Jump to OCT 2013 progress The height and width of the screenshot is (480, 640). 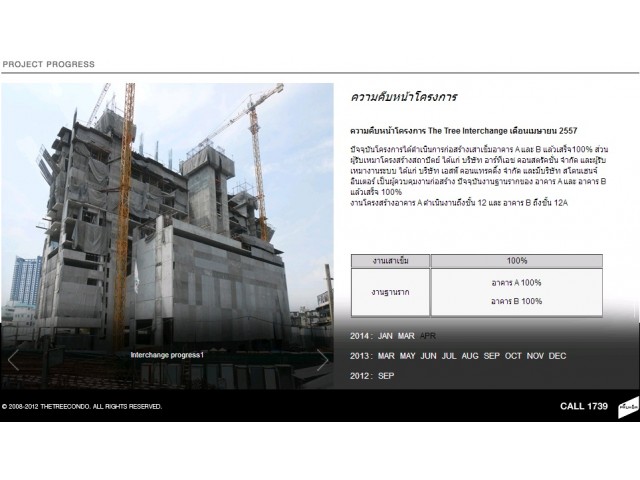click(513, 356)
